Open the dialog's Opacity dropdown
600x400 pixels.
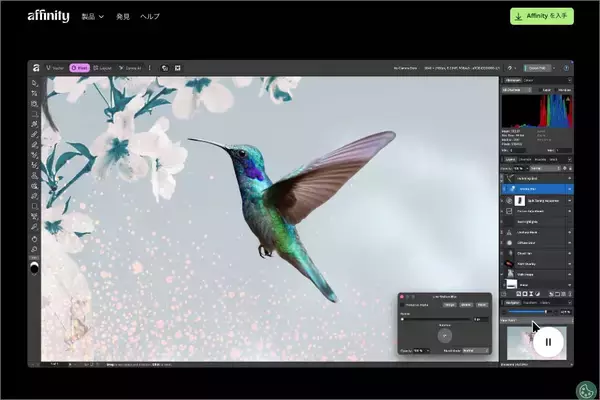[x=427, y=351]
